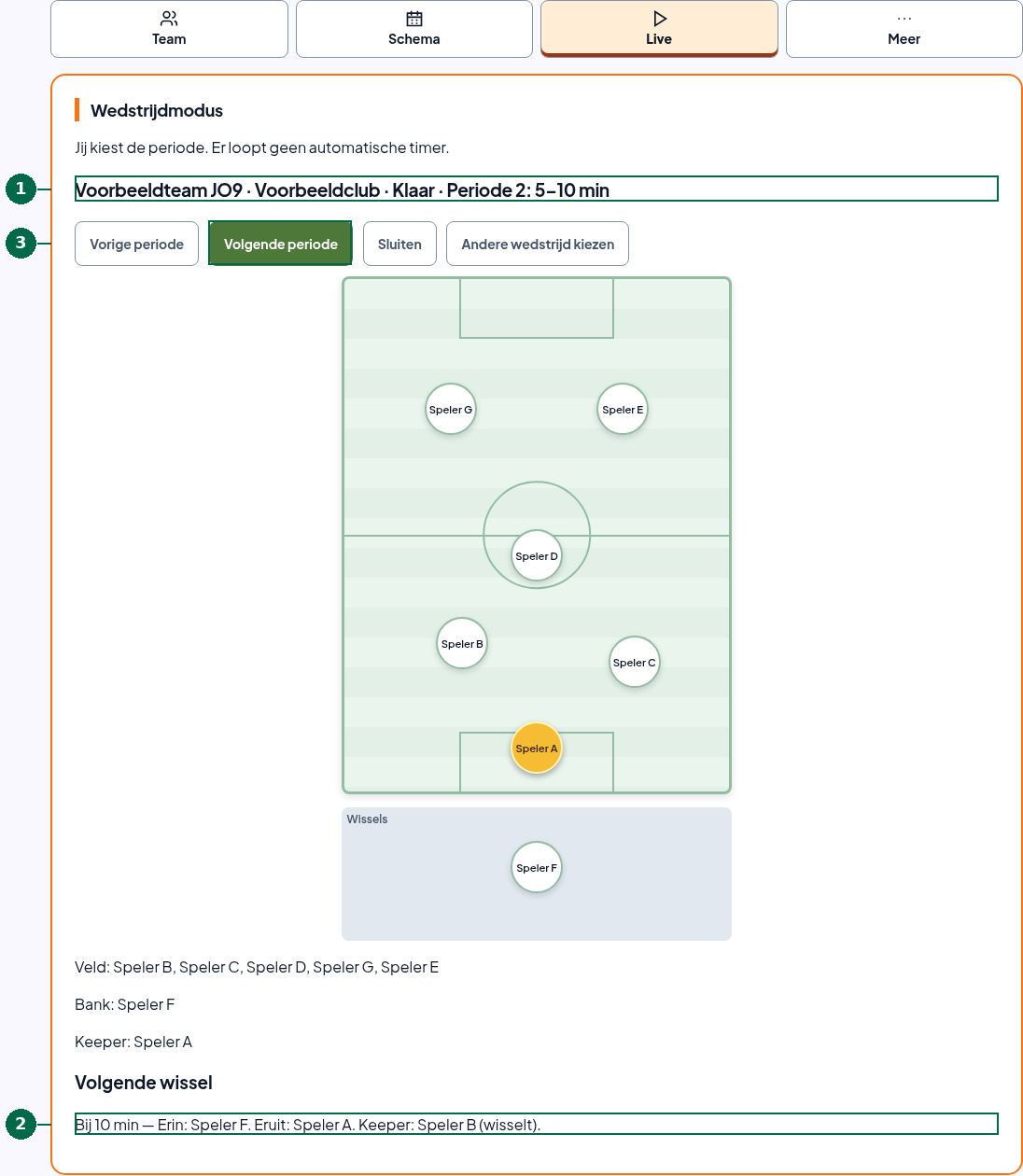Select keeper Speler A in goal
The image size is (1023, 1176).
coord(537,748)
